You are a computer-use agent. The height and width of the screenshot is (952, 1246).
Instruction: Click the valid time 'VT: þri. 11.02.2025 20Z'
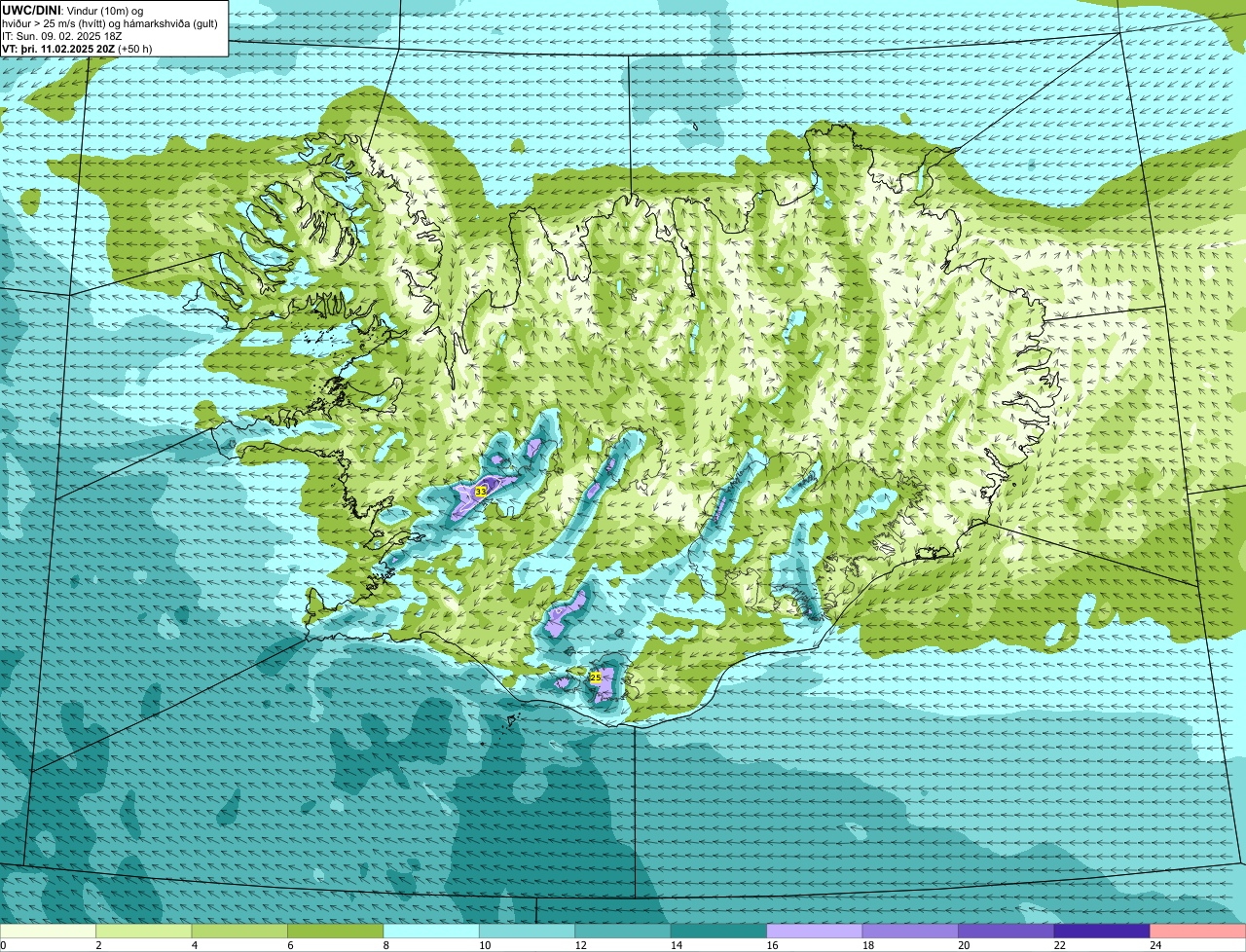click(x=58, y=49)
